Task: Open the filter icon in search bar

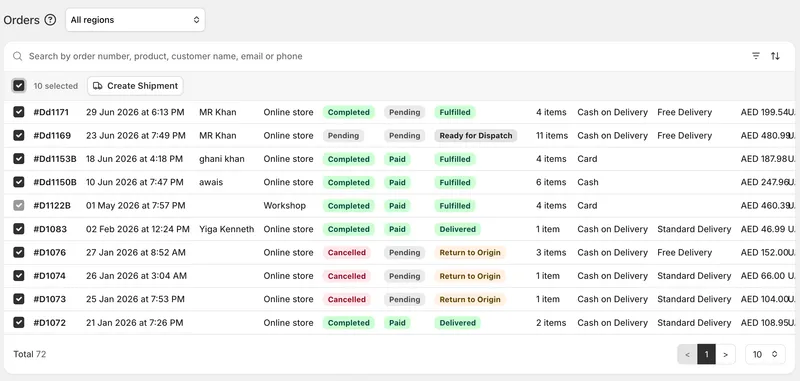Action: 756,56
